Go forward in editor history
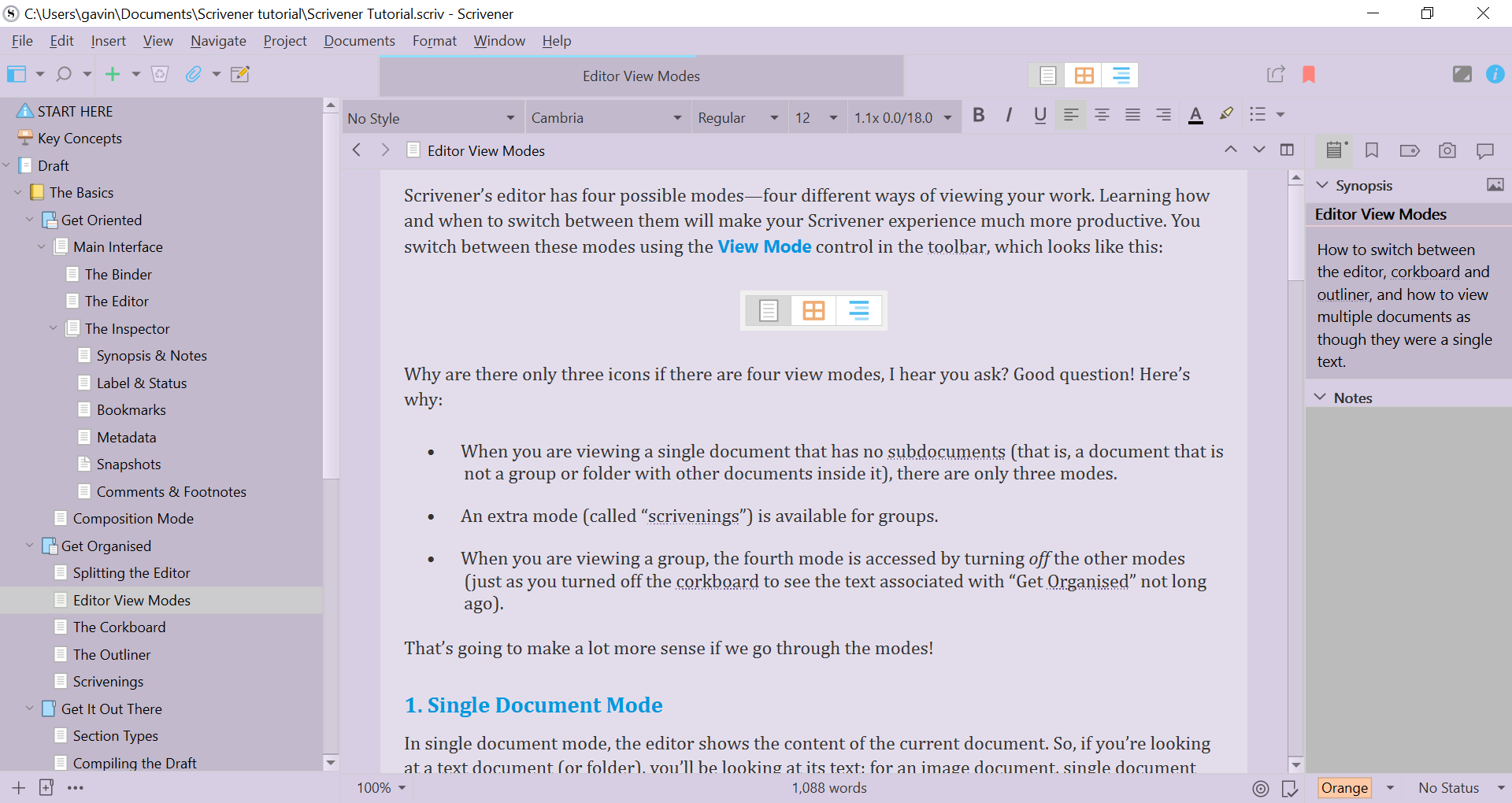 tap(385, 150)
